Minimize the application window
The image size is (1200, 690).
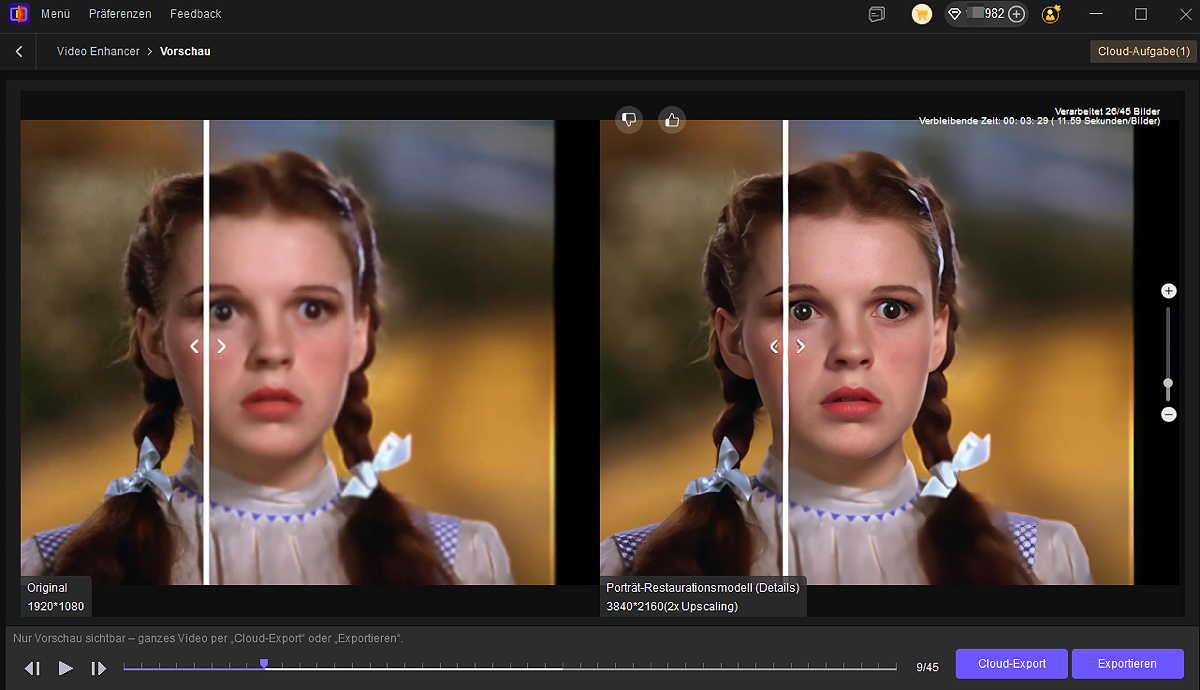pyautogui.click(x=1097, y=14)
